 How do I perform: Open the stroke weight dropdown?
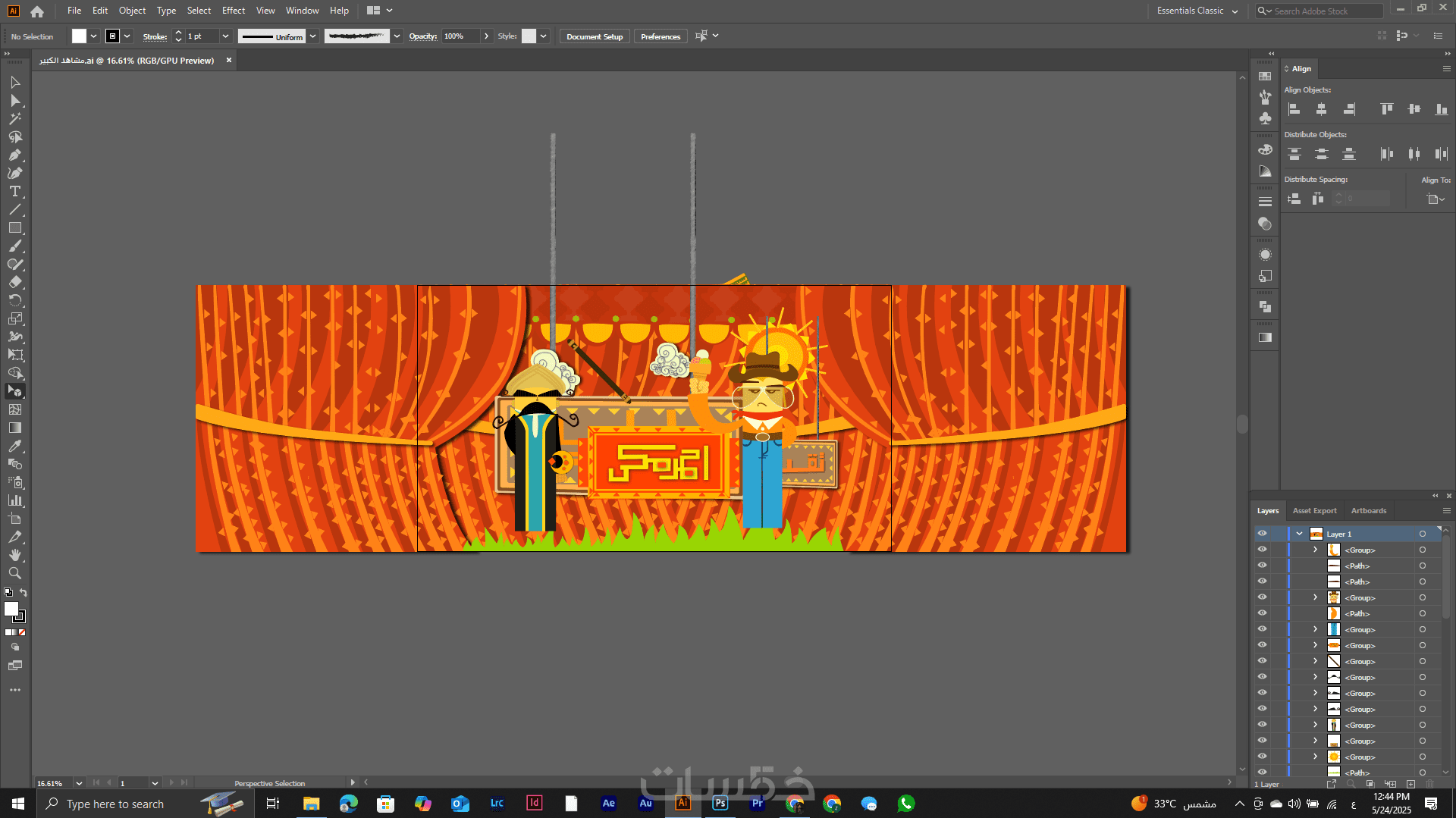tap(225, 36)
